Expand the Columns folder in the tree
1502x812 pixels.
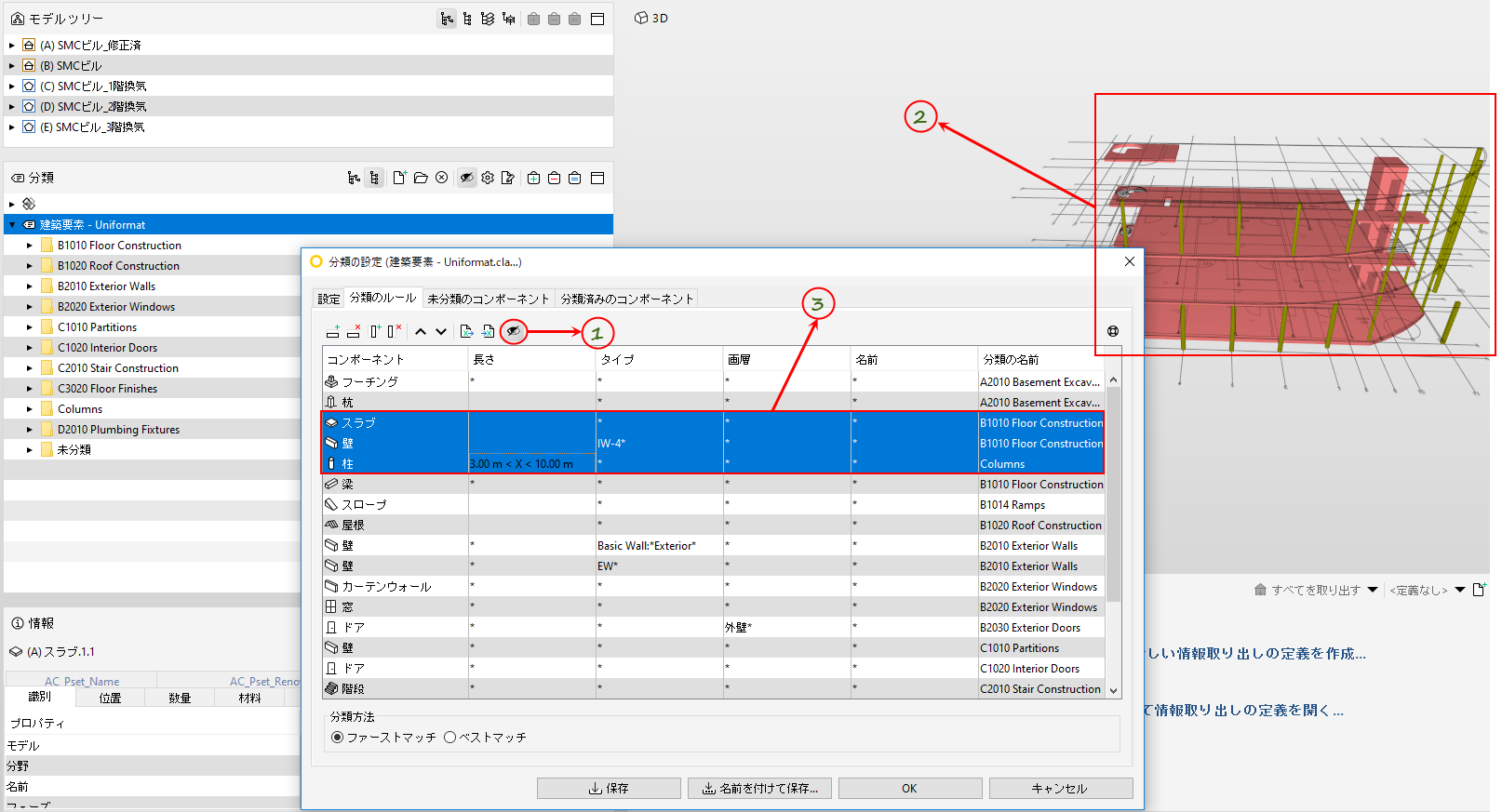coord(30,409)
